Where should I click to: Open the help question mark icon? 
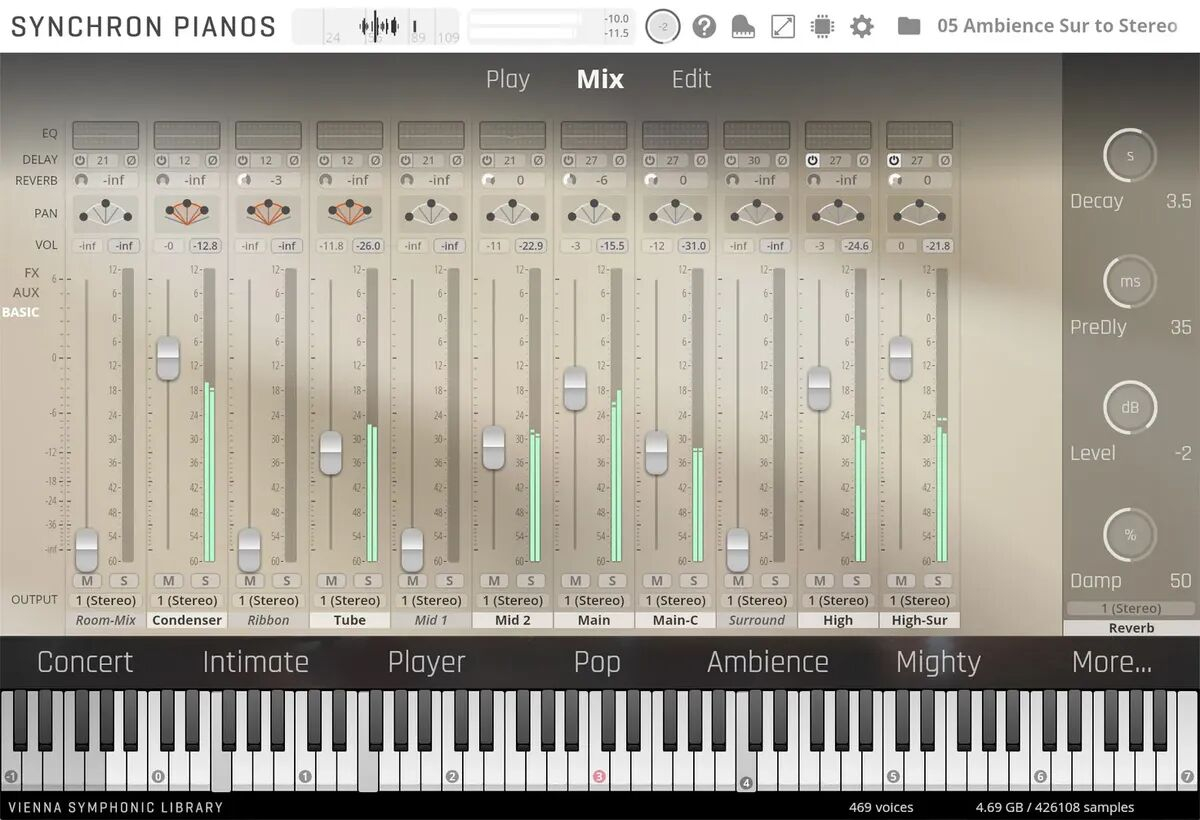[x=704, y=26]
